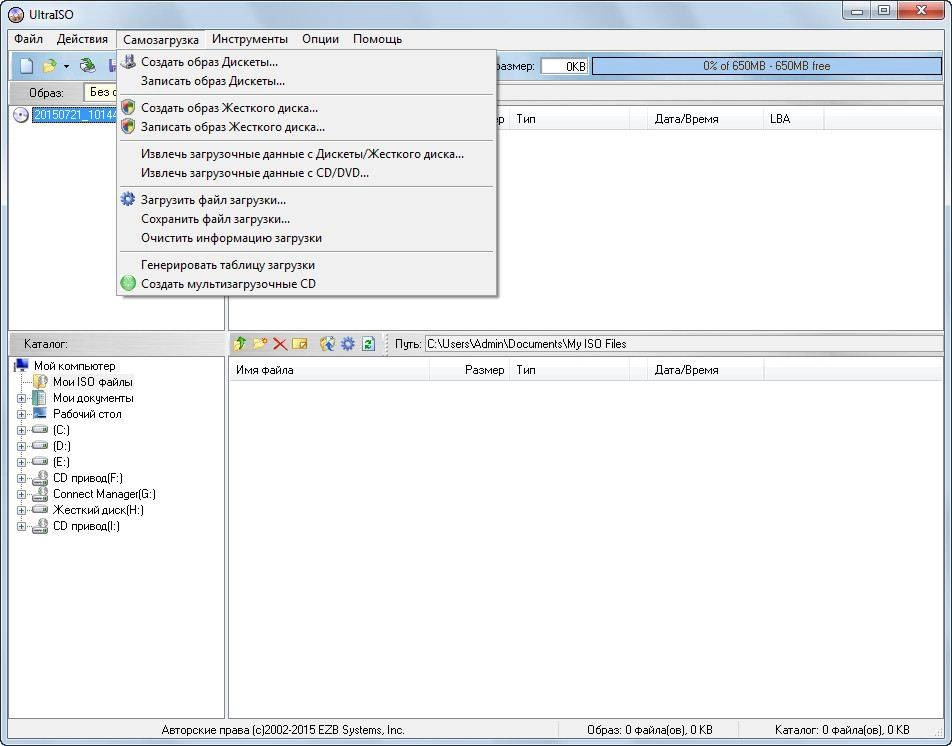Open the Действия menu

tap(82, 39)
